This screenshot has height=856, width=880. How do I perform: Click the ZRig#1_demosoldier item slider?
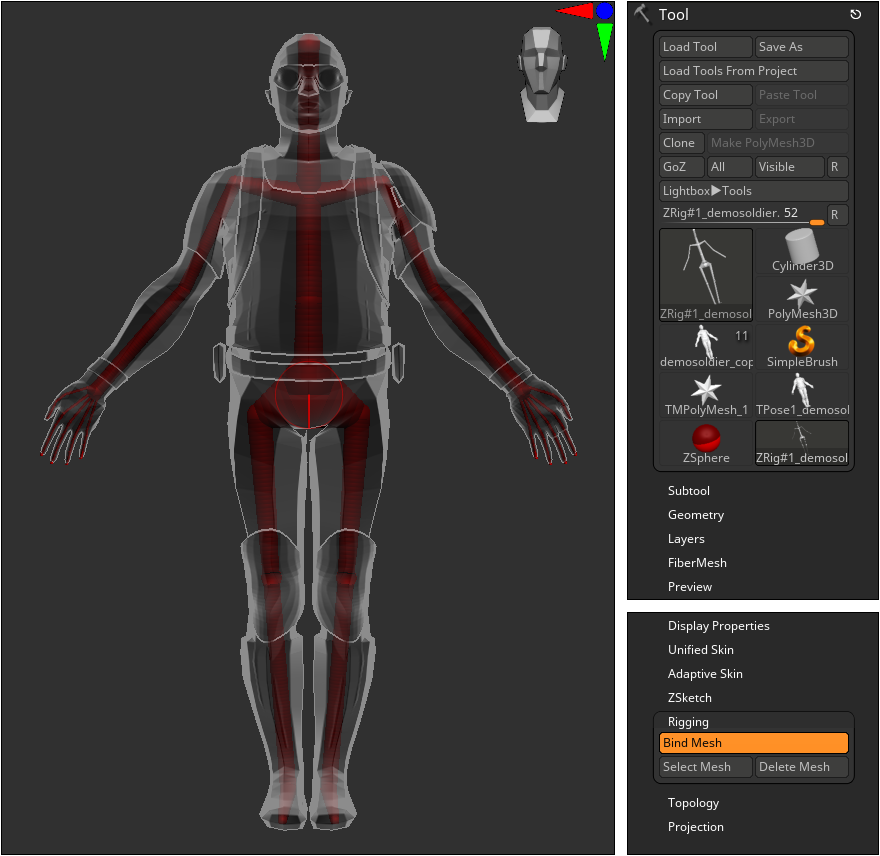point(742,214)
